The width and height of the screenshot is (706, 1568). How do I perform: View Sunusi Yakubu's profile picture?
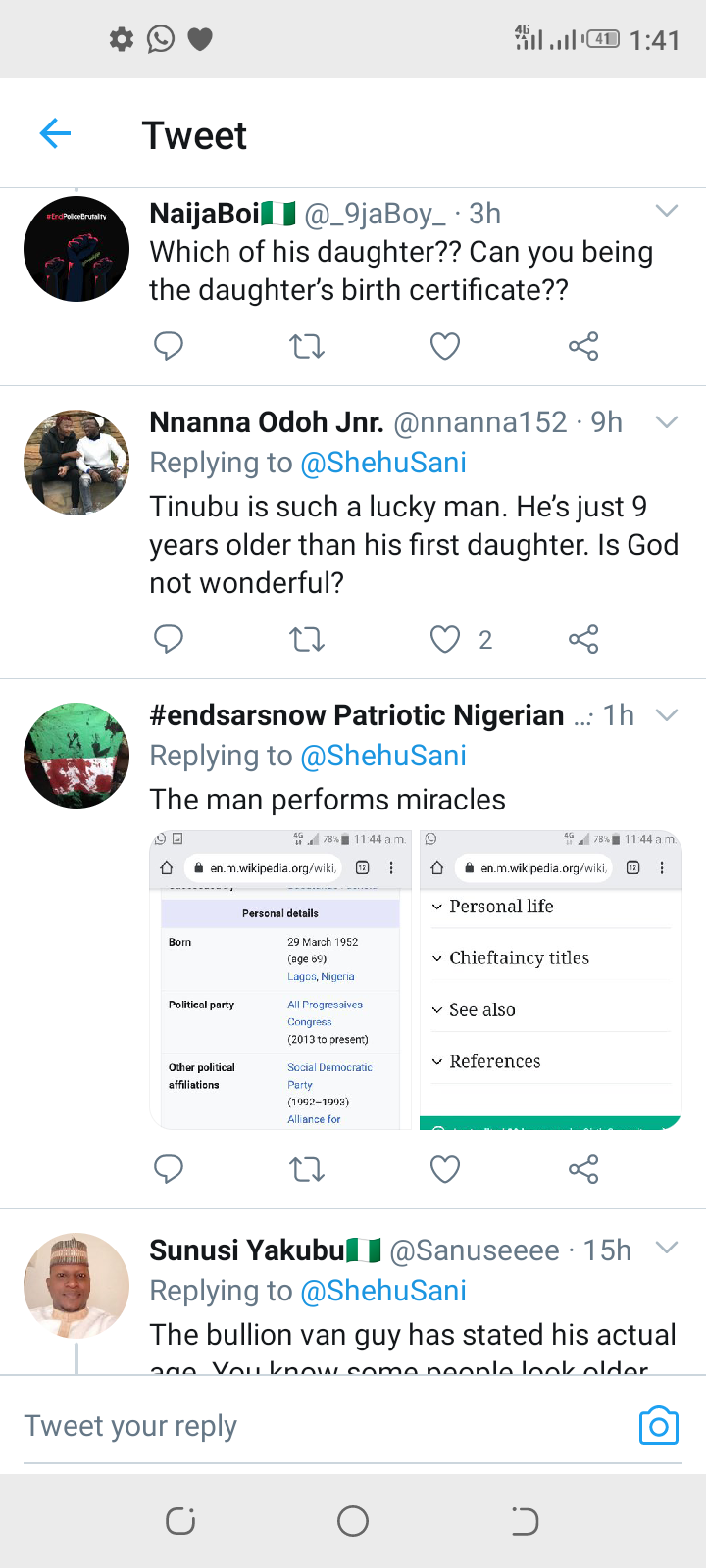pos(76,1286)
